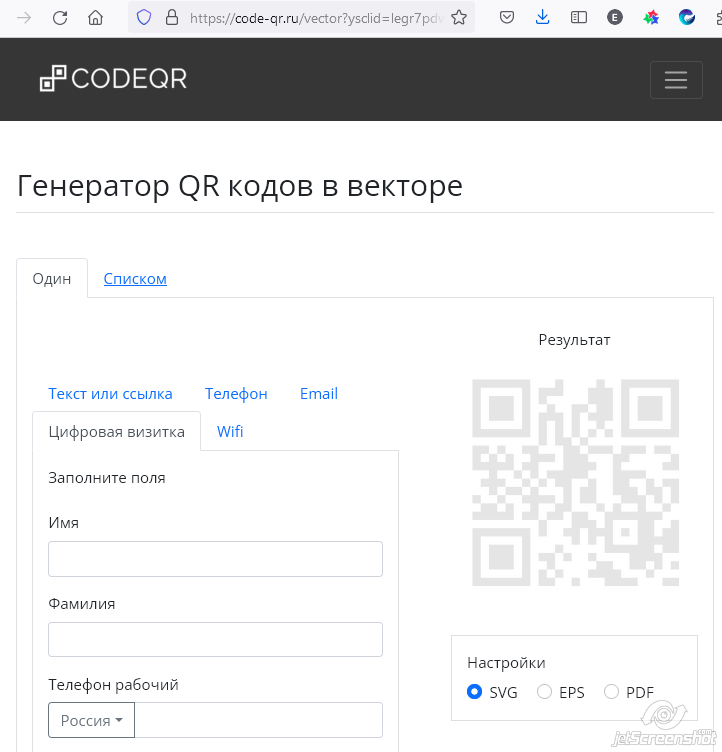Image resolution: width=722 pixels, height=752 pixels.
Task: Click the Настройки label
Action: (506, 663)
